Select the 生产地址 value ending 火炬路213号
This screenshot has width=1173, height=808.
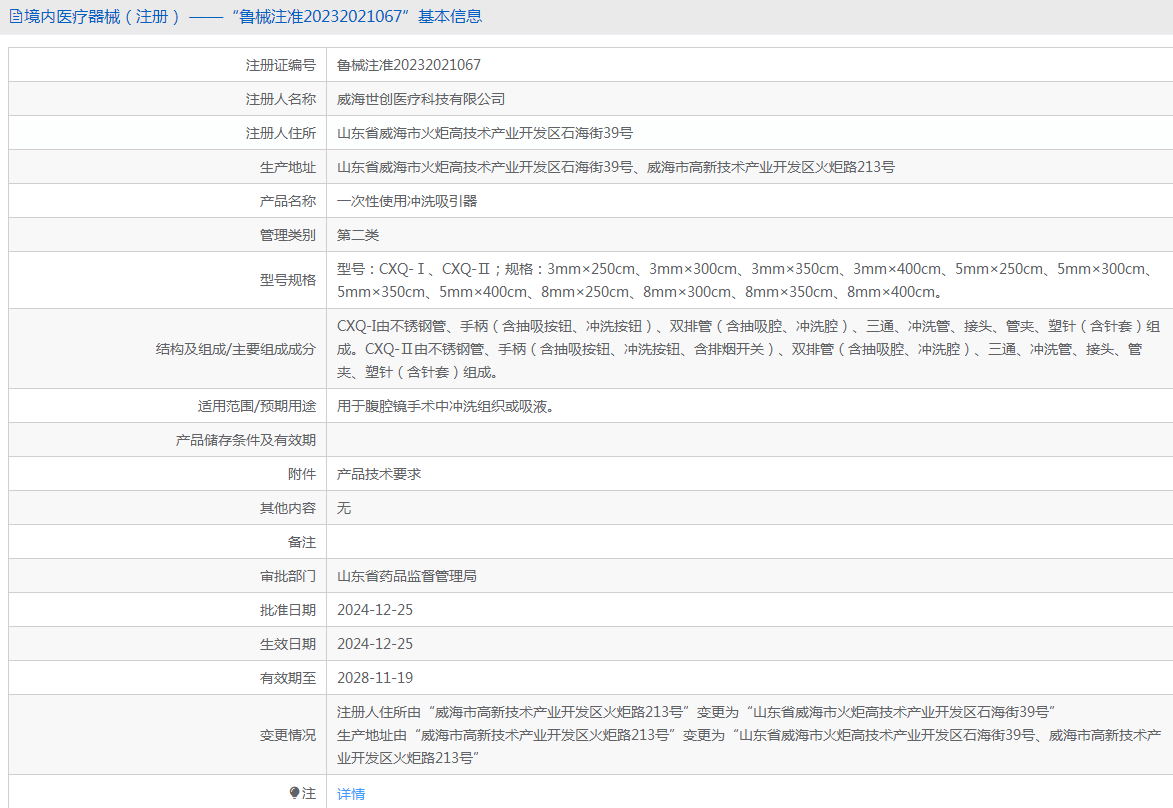616,168
